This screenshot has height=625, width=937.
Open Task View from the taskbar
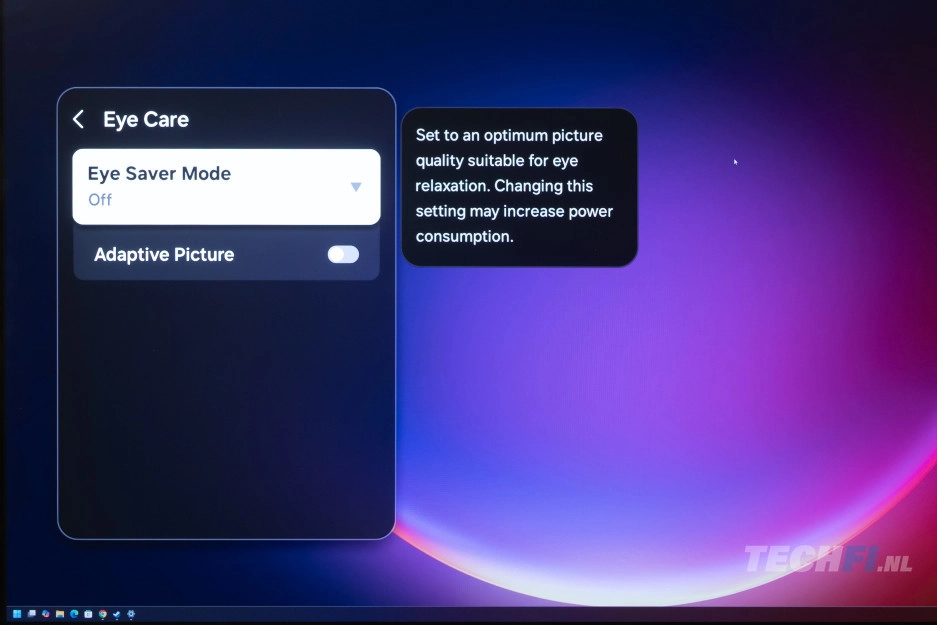(32, 614)
